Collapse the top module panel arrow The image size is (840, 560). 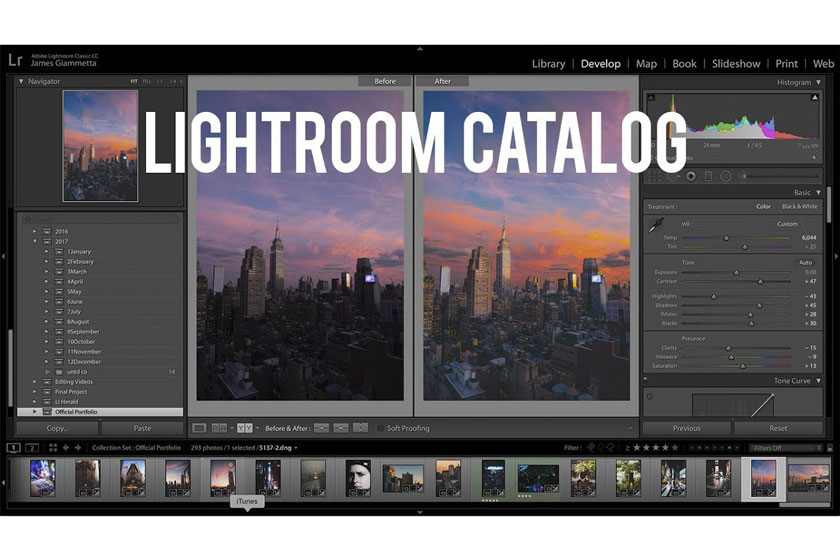coord(420,49)
